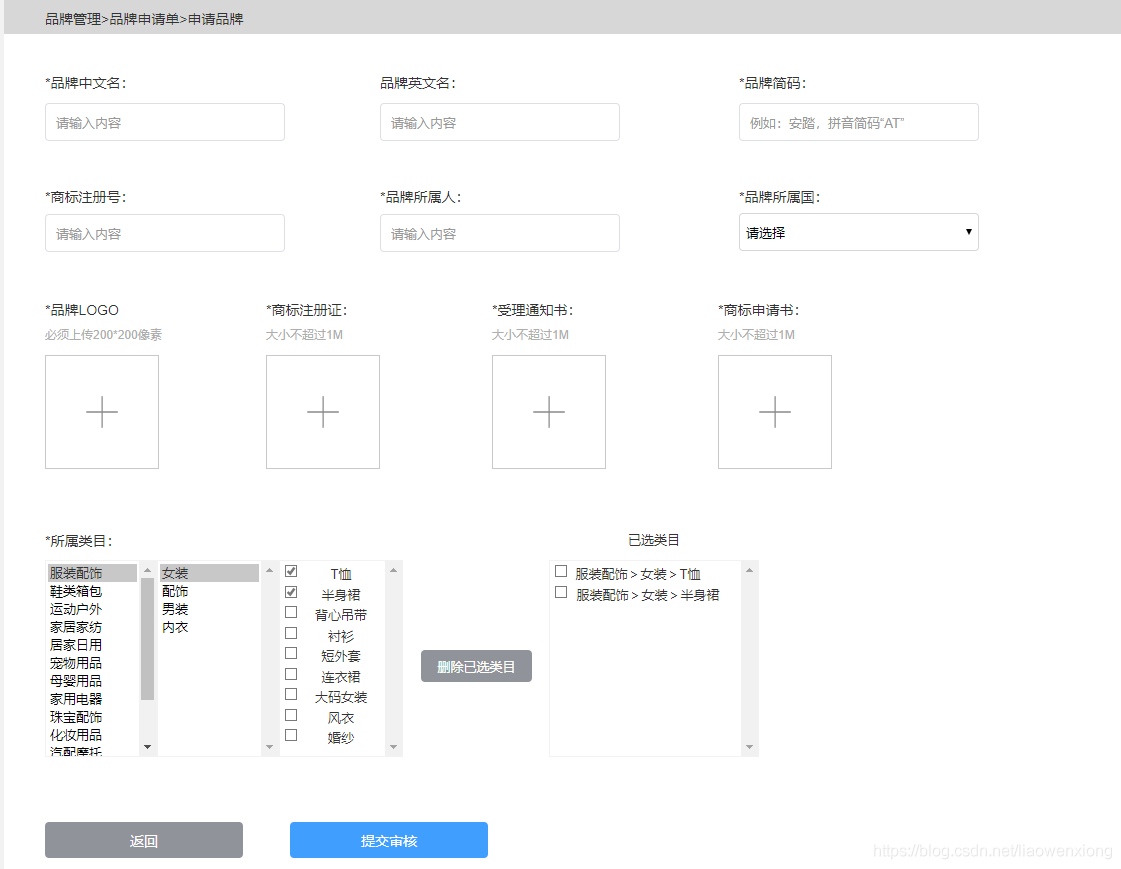Check the 连衣裙 checkbox

pos(290,673)
